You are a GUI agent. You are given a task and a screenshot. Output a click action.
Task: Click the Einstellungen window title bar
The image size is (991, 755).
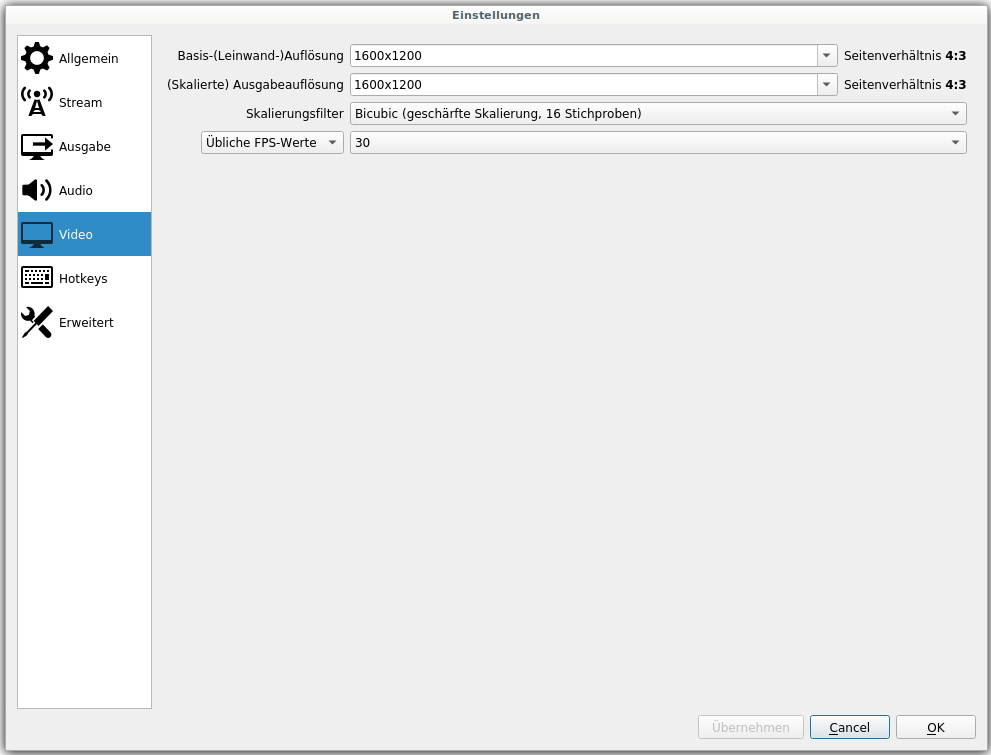point(495,15)
